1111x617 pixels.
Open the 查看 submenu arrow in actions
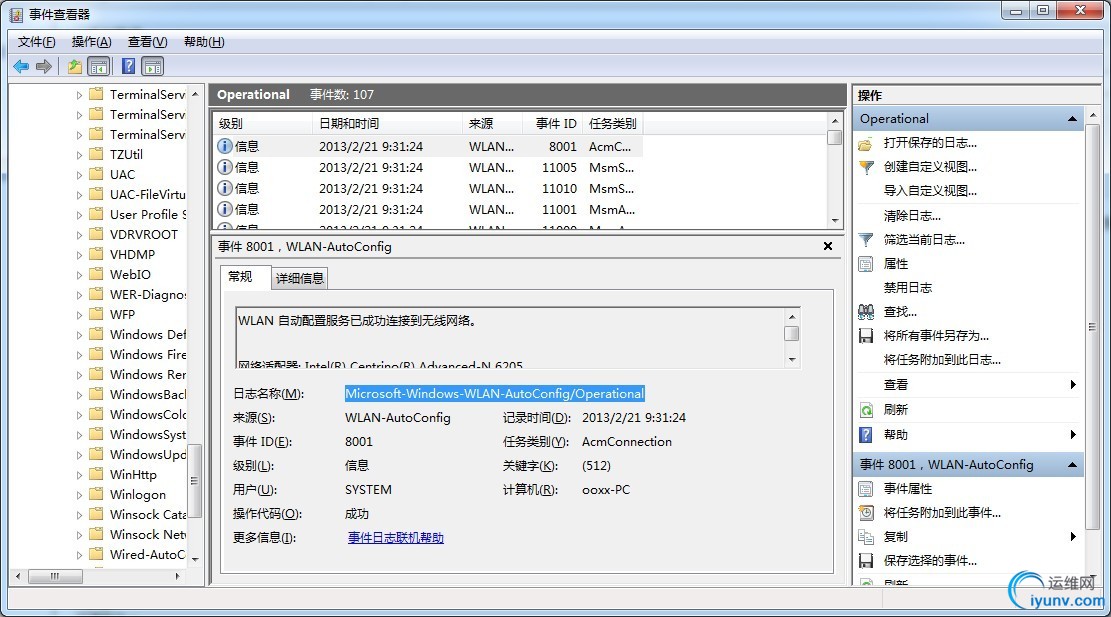click(1073, 385)
